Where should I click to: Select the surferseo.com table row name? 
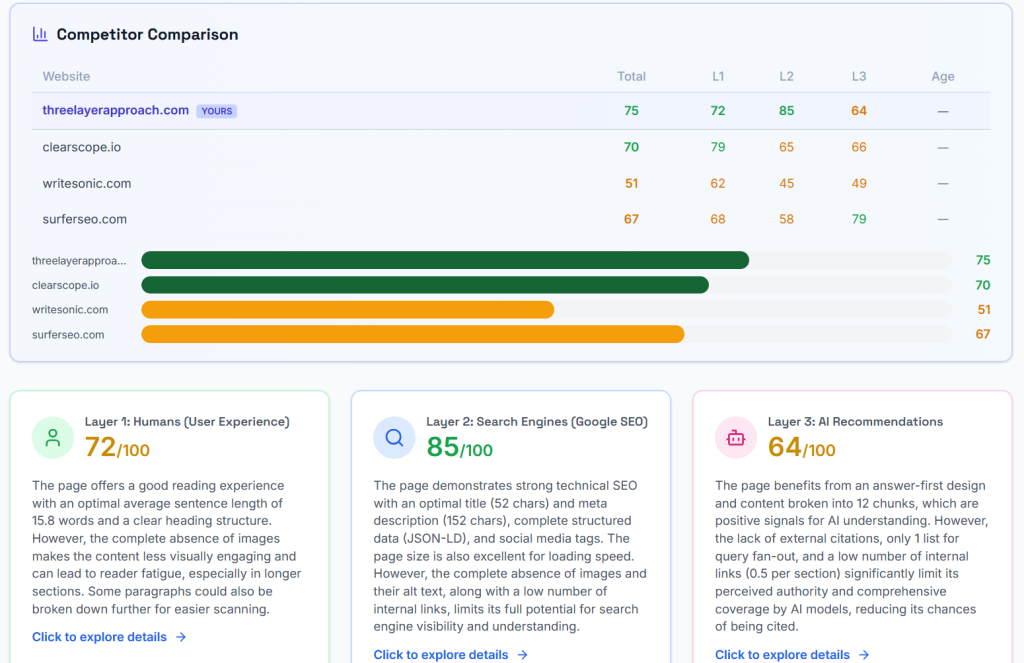pos(85,219)
